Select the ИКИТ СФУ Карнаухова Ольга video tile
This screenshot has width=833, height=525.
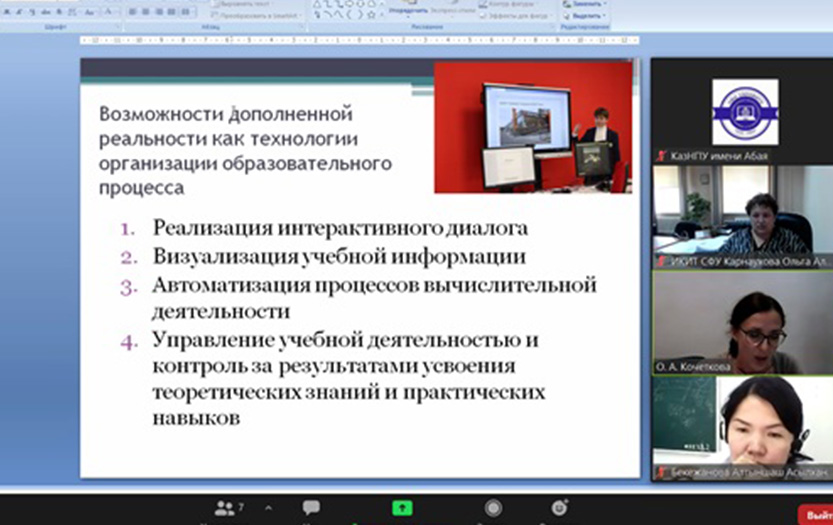pyautogui.click(x=741, y=216)
